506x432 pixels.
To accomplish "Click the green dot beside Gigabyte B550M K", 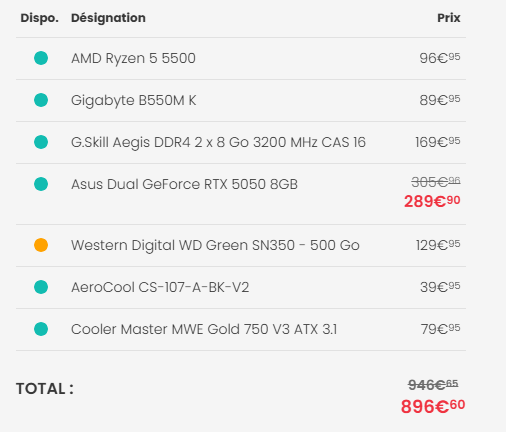I will pos(41,100).
